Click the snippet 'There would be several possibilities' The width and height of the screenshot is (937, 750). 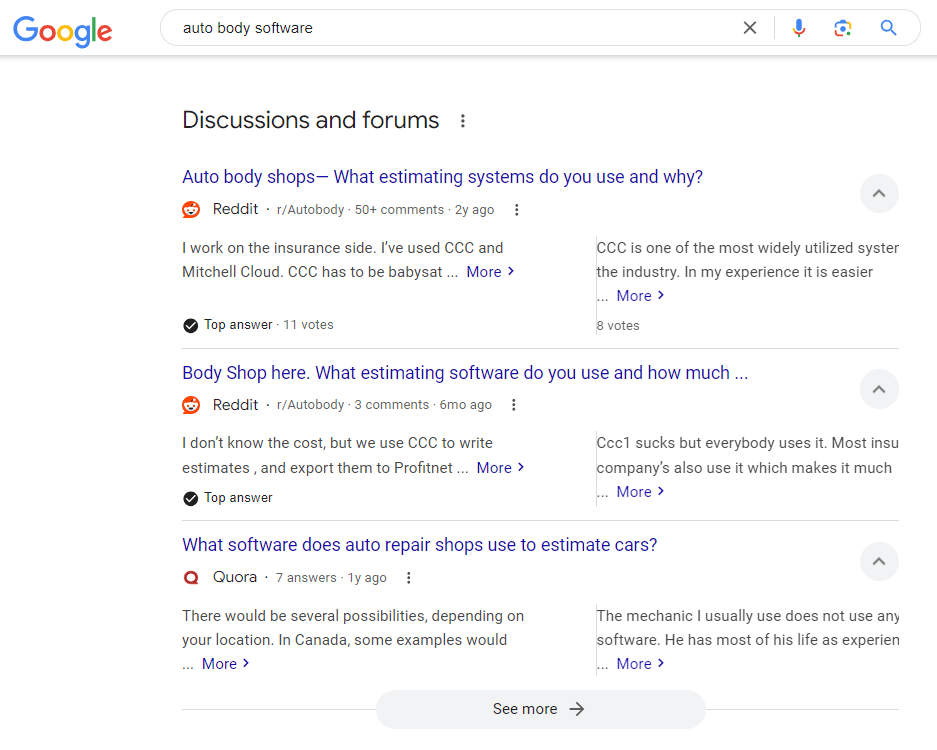tap(353, 628)
